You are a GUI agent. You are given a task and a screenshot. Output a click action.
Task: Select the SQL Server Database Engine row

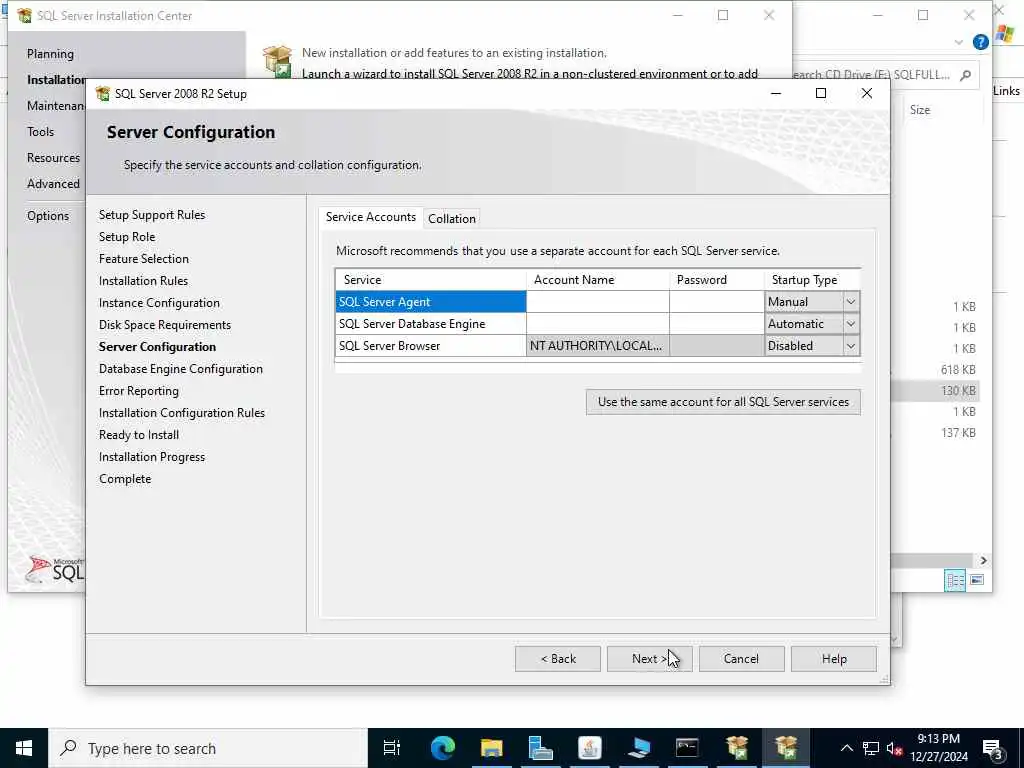point(431,324)
